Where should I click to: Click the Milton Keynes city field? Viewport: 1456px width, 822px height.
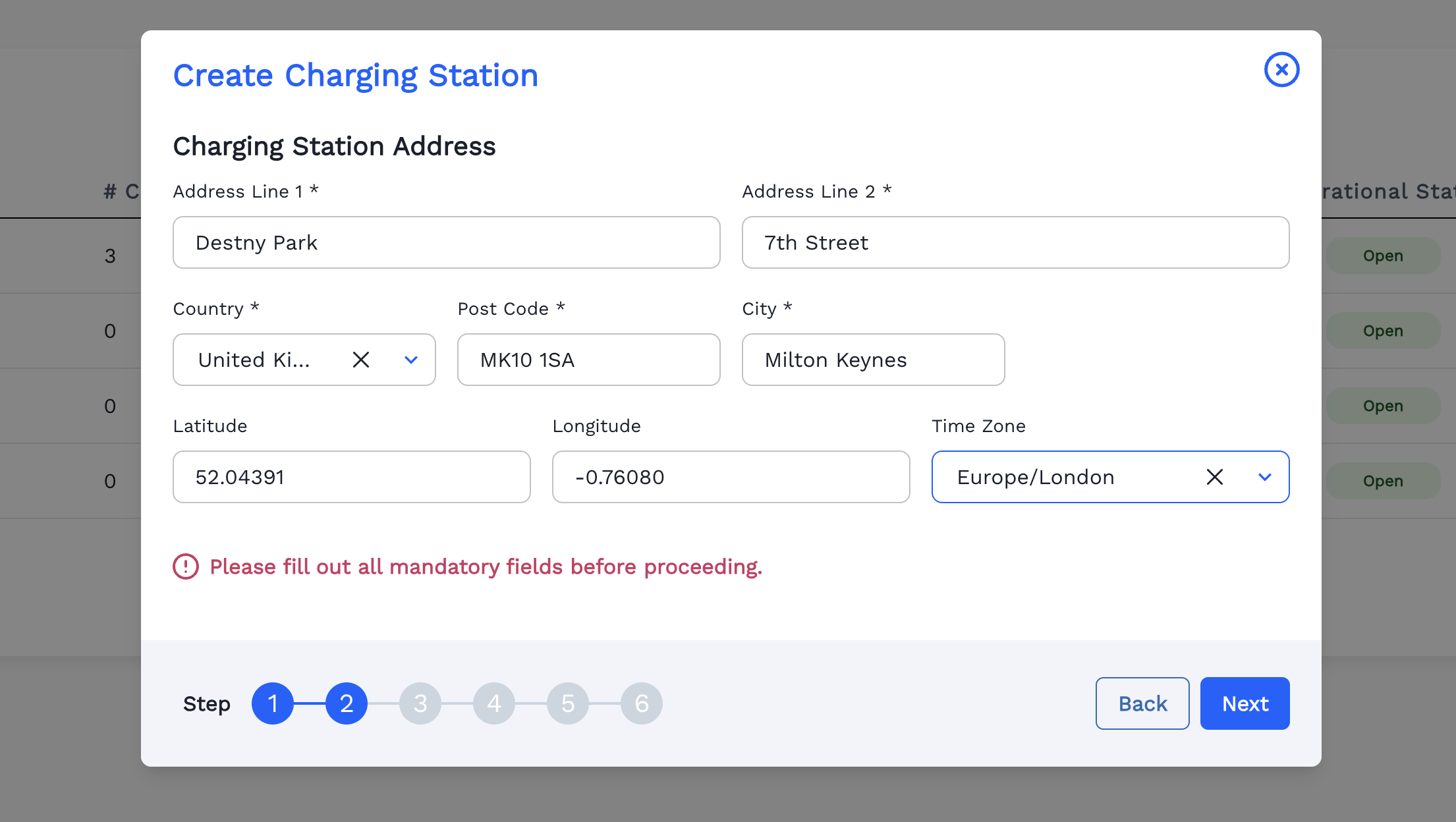pos(872,360)
